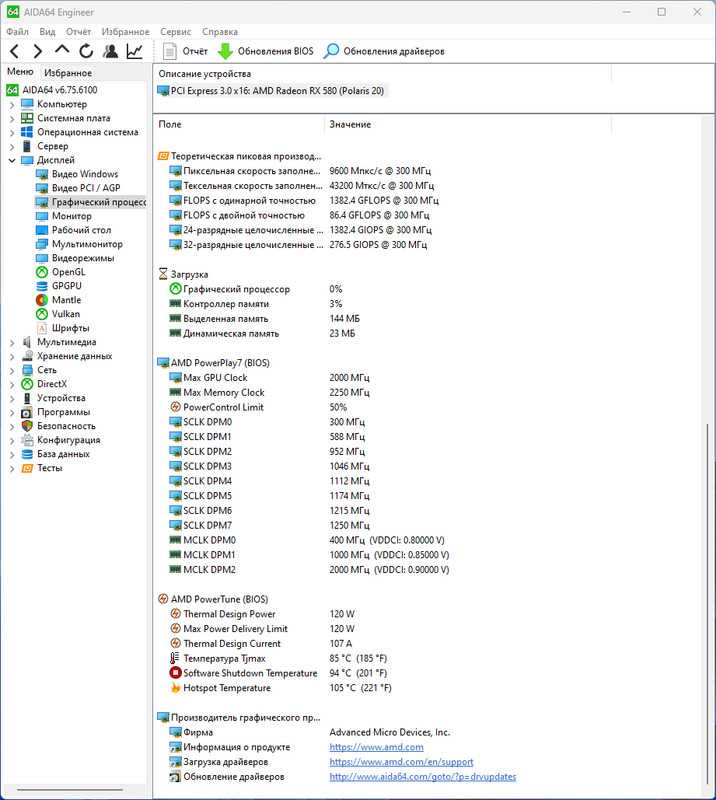Click the Безопасность shield icon

pos(27,426)
